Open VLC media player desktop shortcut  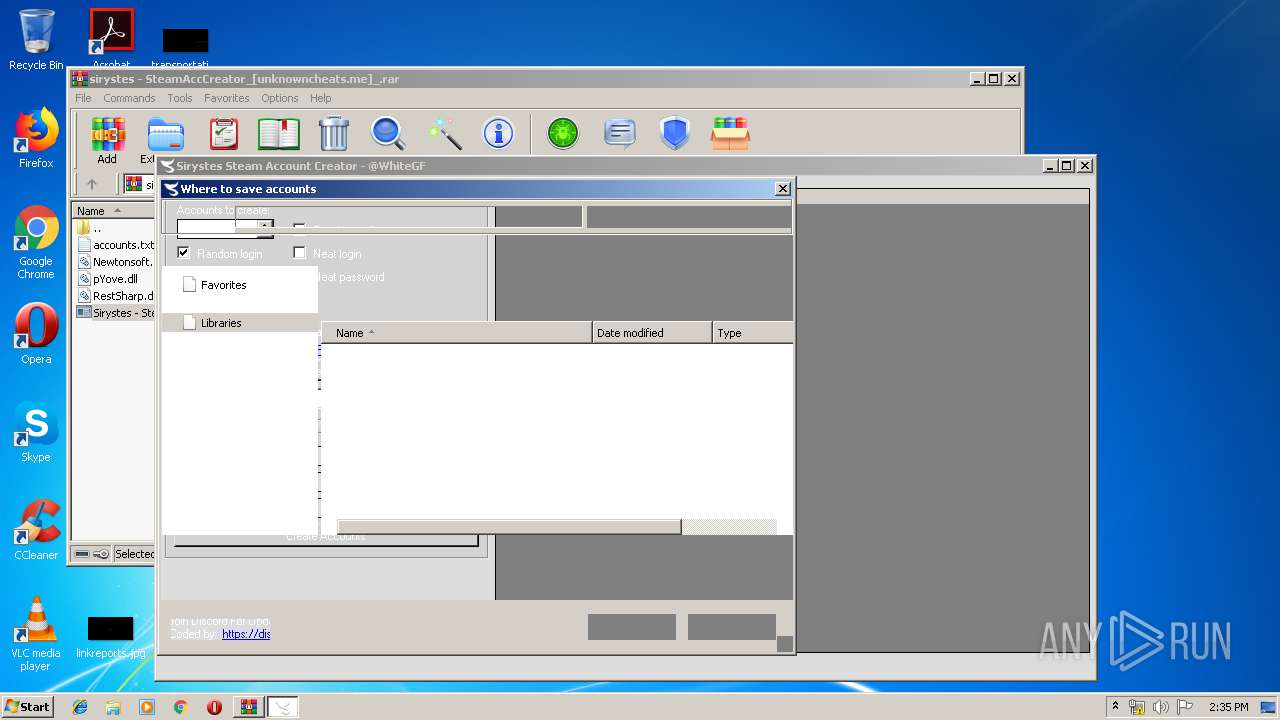[x=36, y=635]
